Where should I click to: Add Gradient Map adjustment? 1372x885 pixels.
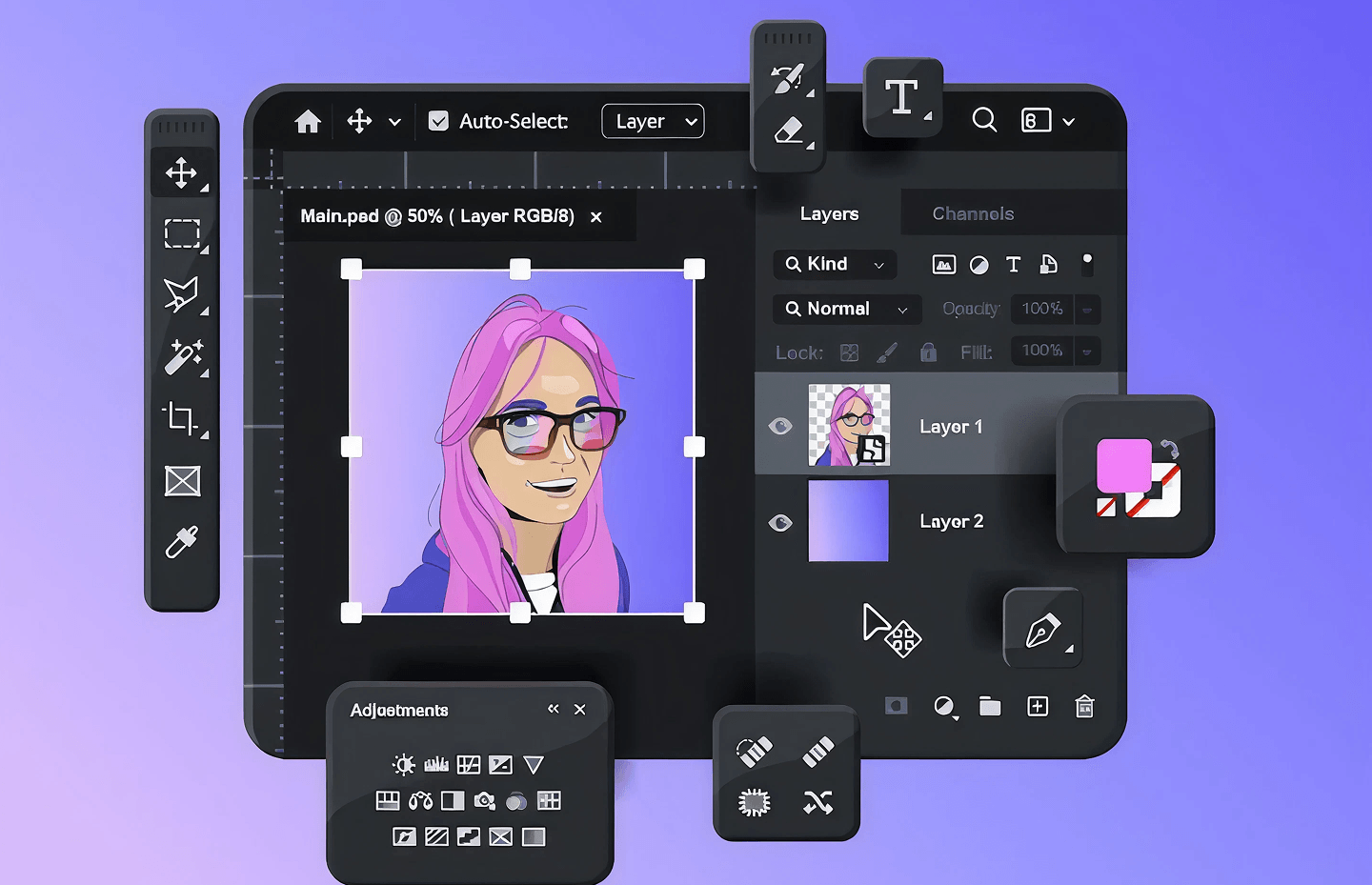(x=534, y=836)
